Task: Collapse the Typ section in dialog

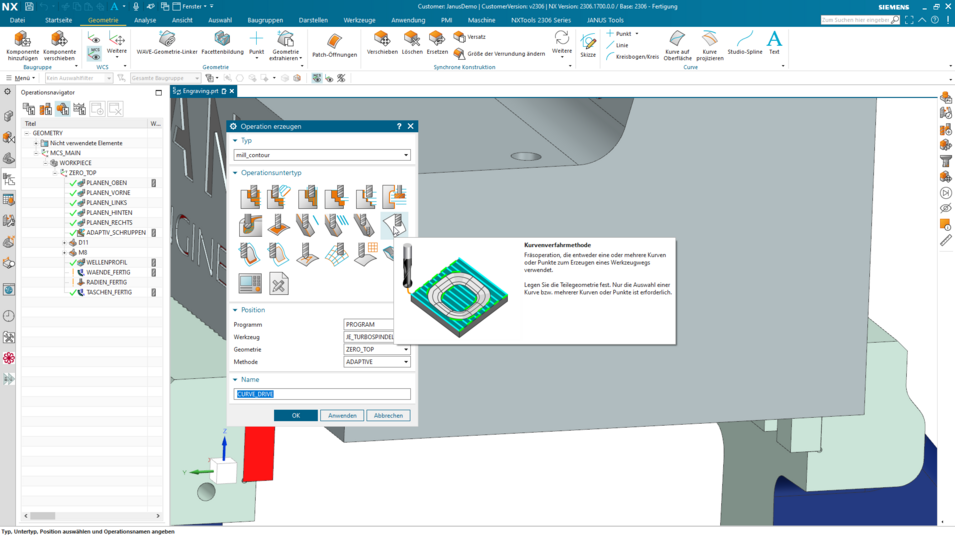Action: [236, 141]
